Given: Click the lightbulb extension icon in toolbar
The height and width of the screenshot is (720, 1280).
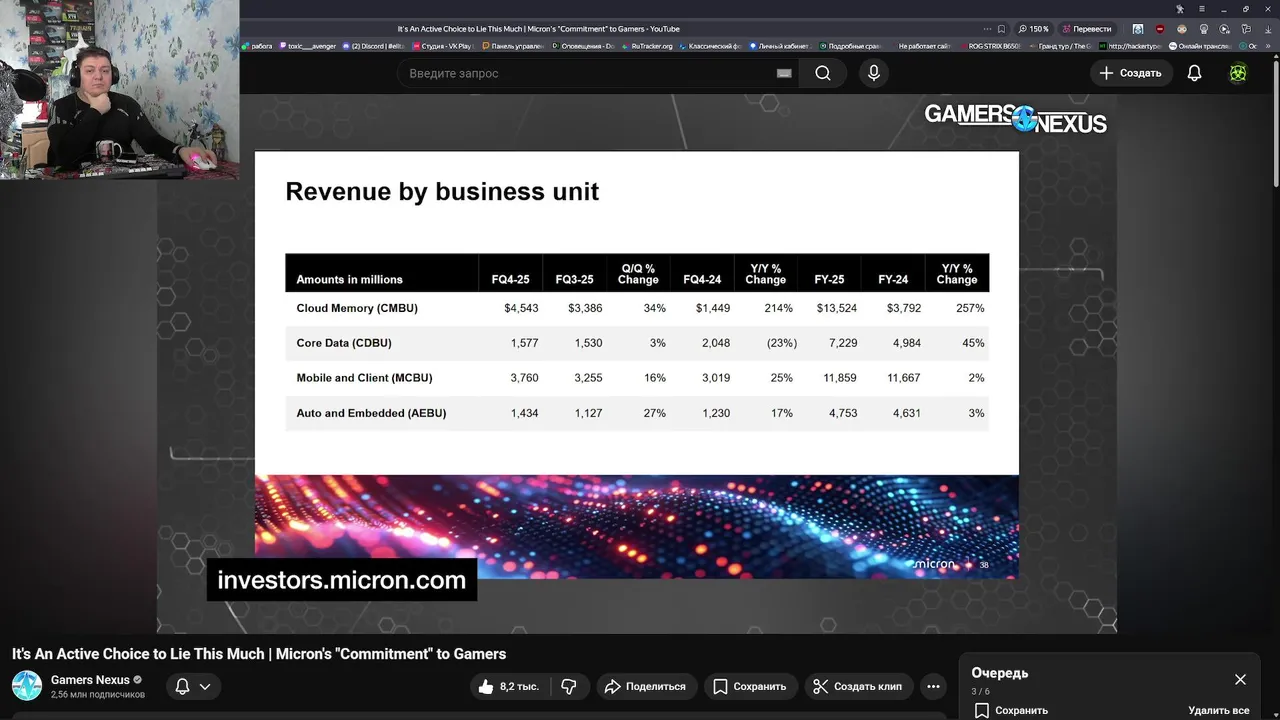Looking at the screenshot, I should click(x=1203, y=29).
